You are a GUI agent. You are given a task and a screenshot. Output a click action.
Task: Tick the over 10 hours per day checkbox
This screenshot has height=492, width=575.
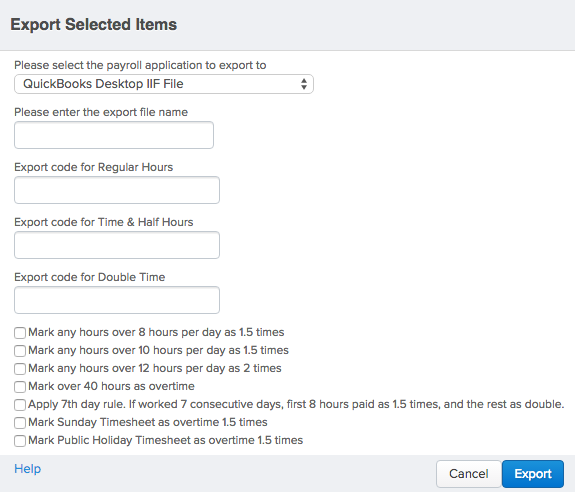(20, 351)
